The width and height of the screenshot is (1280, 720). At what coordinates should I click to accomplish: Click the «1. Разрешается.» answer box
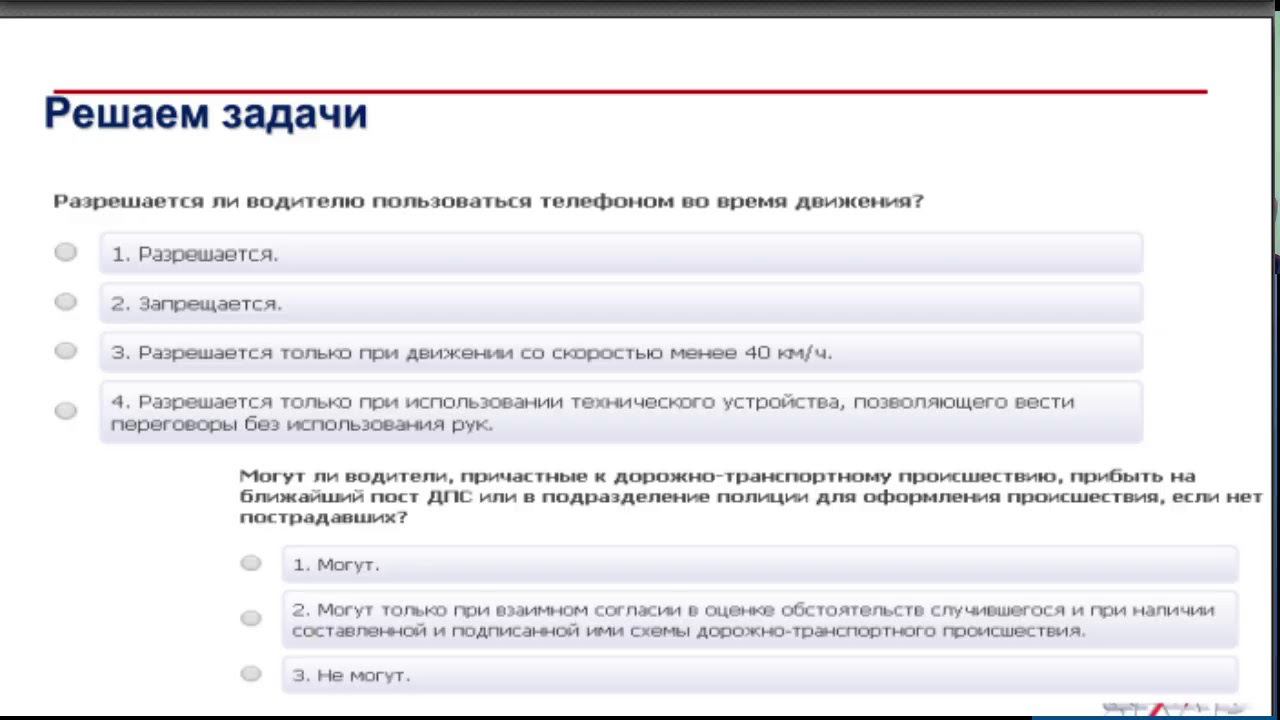[620, 254]
